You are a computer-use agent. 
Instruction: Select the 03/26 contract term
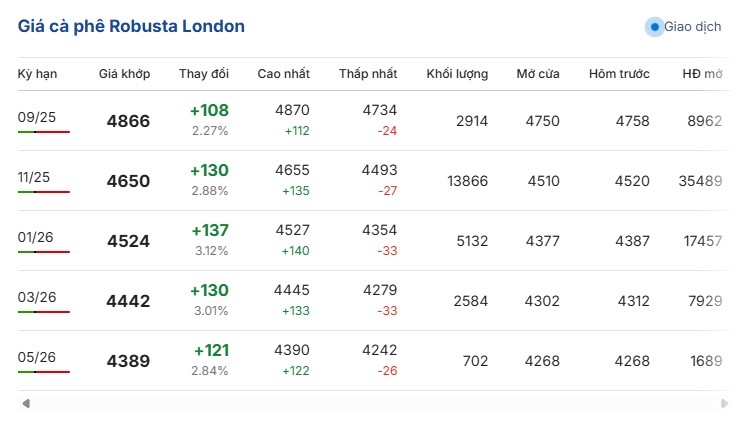tap(37, 297)
